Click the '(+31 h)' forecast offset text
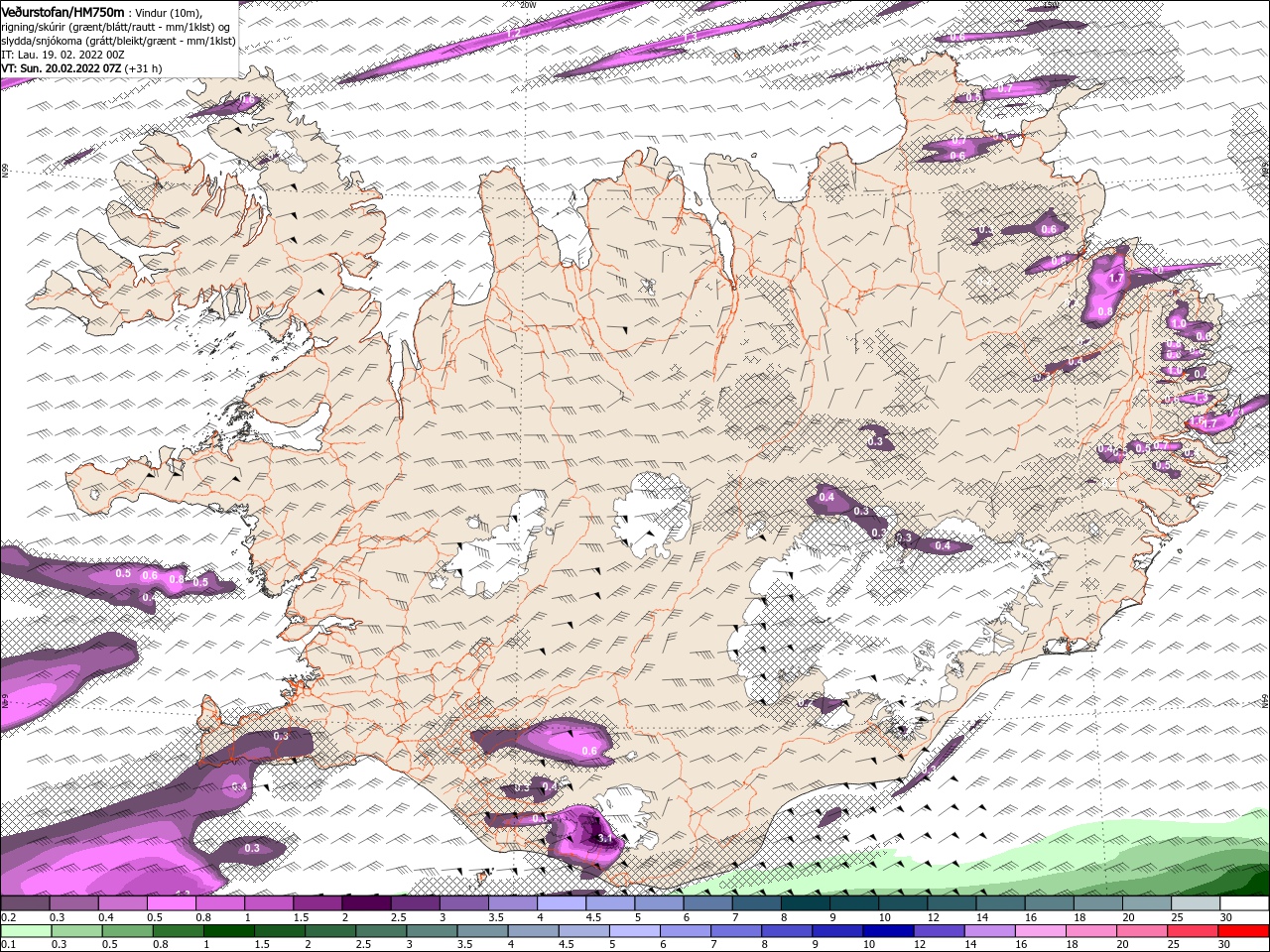Viewport: 1270px width, 952px height. coord(144,68)
